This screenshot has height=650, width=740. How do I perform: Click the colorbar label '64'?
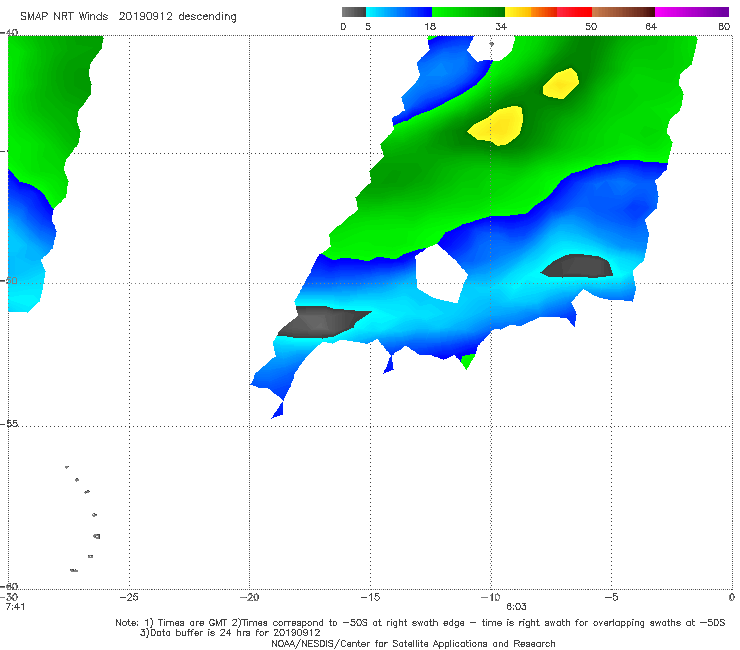651,27
